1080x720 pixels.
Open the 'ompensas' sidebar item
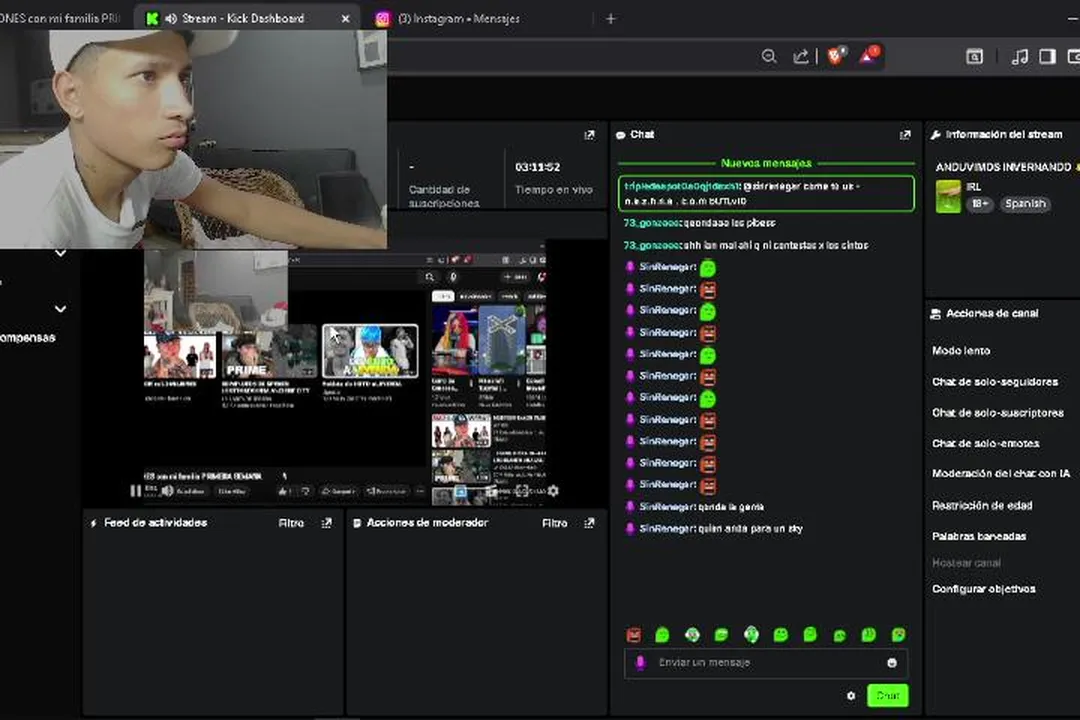[28, 338]
